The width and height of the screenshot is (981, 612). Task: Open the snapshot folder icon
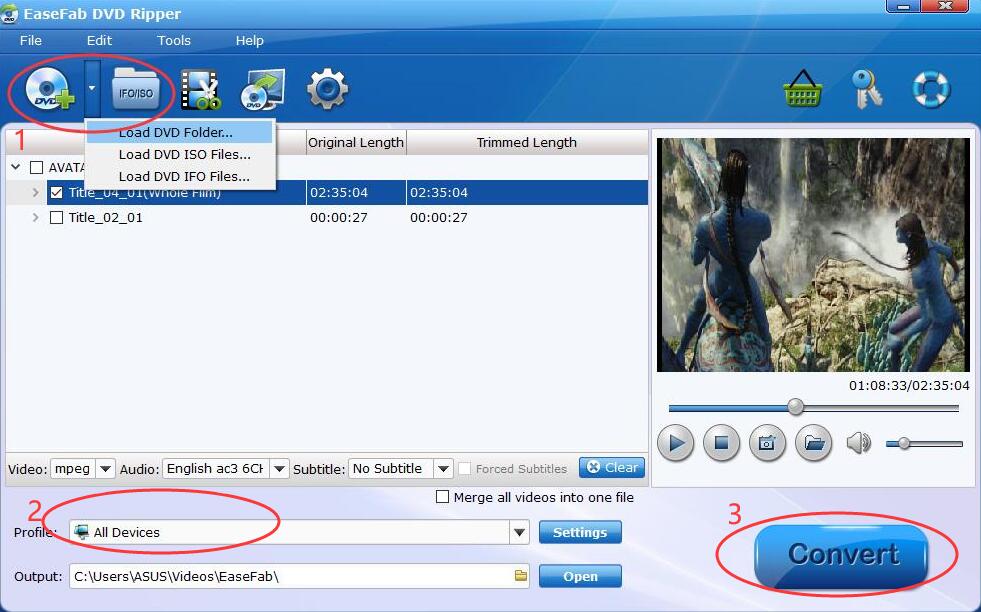(813, 443)
